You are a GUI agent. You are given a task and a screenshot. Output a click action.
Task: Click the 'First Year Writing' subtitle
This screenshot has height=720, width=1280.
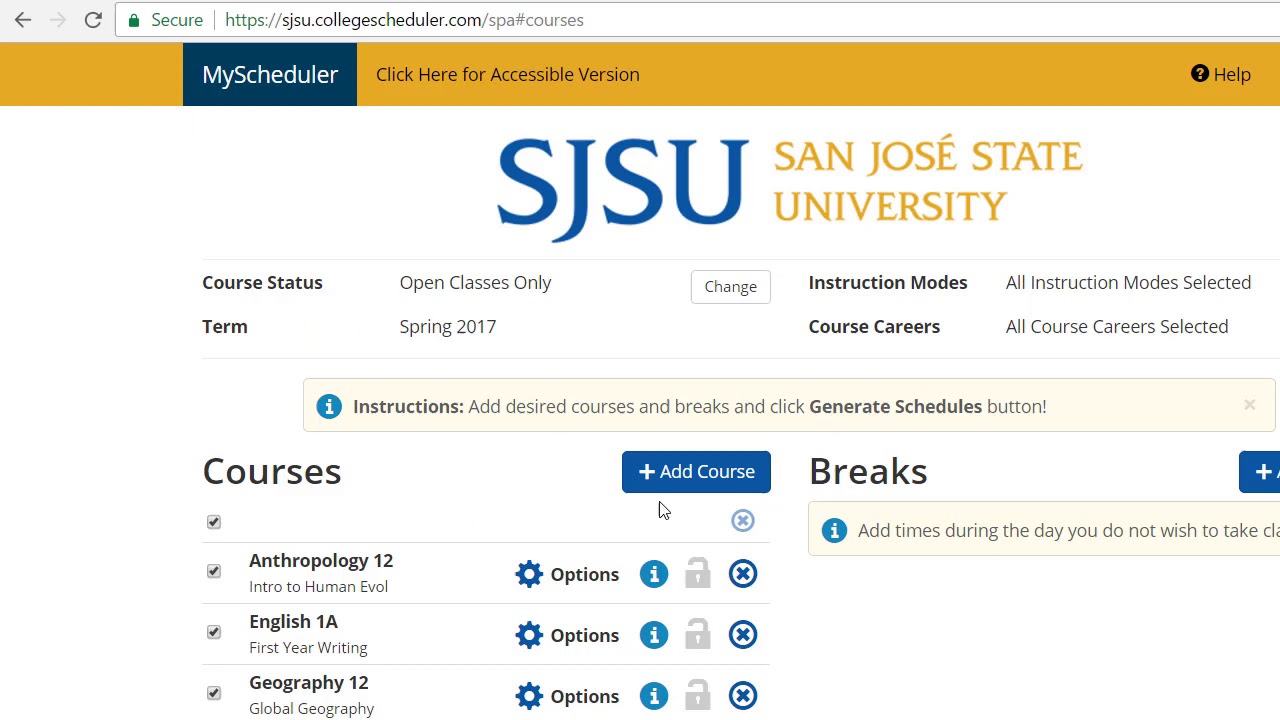[308, 647]
